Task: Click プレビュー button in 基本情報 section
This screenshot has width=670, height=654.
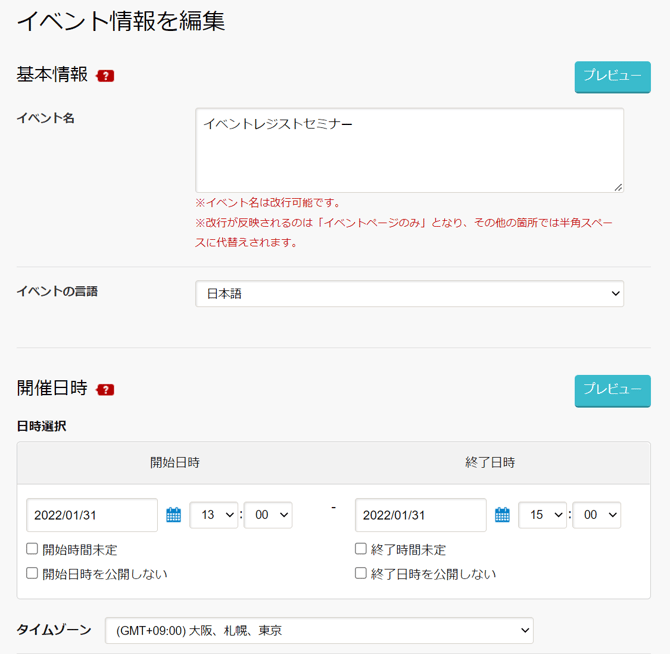Action: (612, 77)
